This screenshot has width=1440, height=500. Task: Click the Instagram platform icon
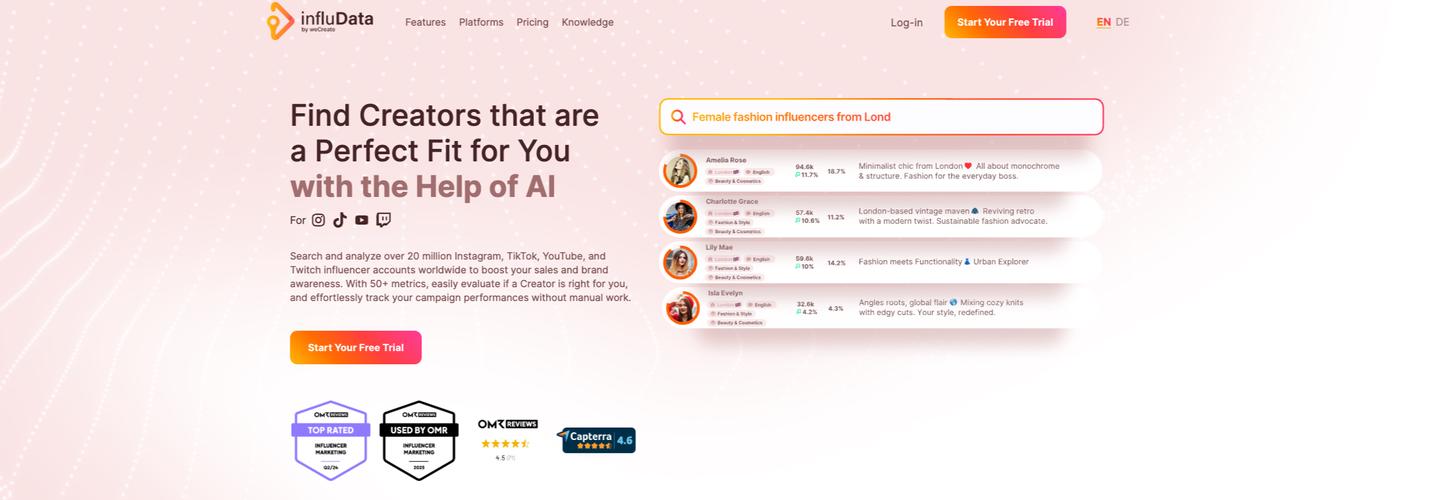(x=318, y=220)
